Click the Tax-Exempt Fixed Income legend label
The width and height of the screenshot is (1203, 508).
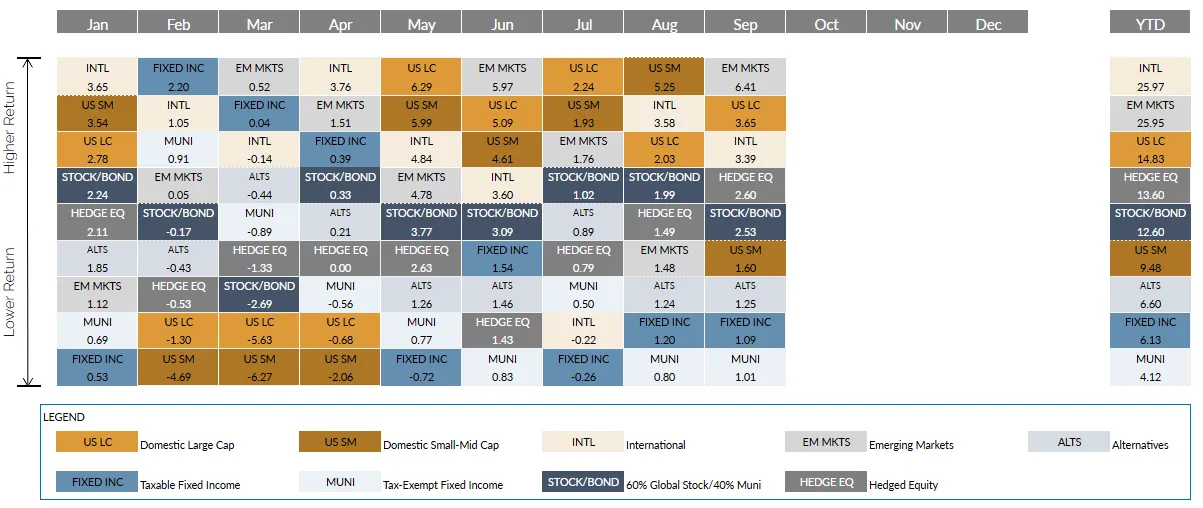(443, 485)
